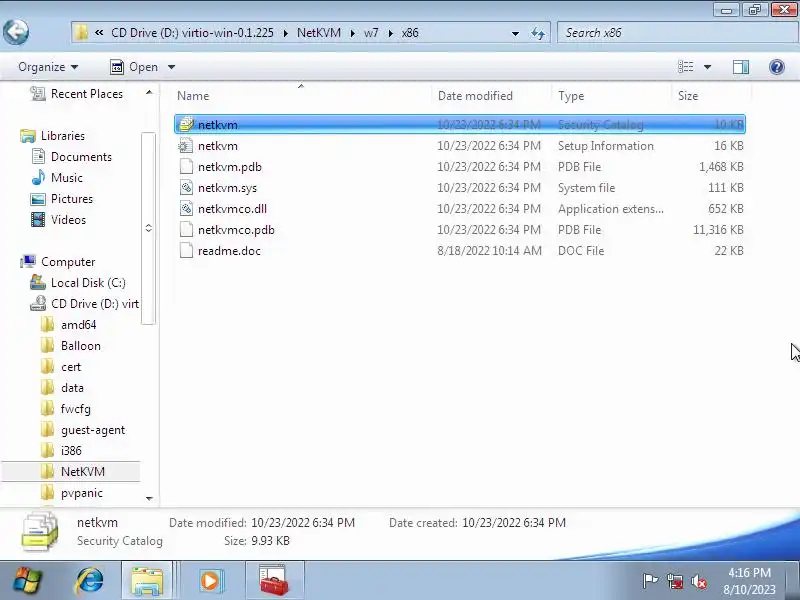
Task: Sort by the Type column header
Action: pos(571,96)
